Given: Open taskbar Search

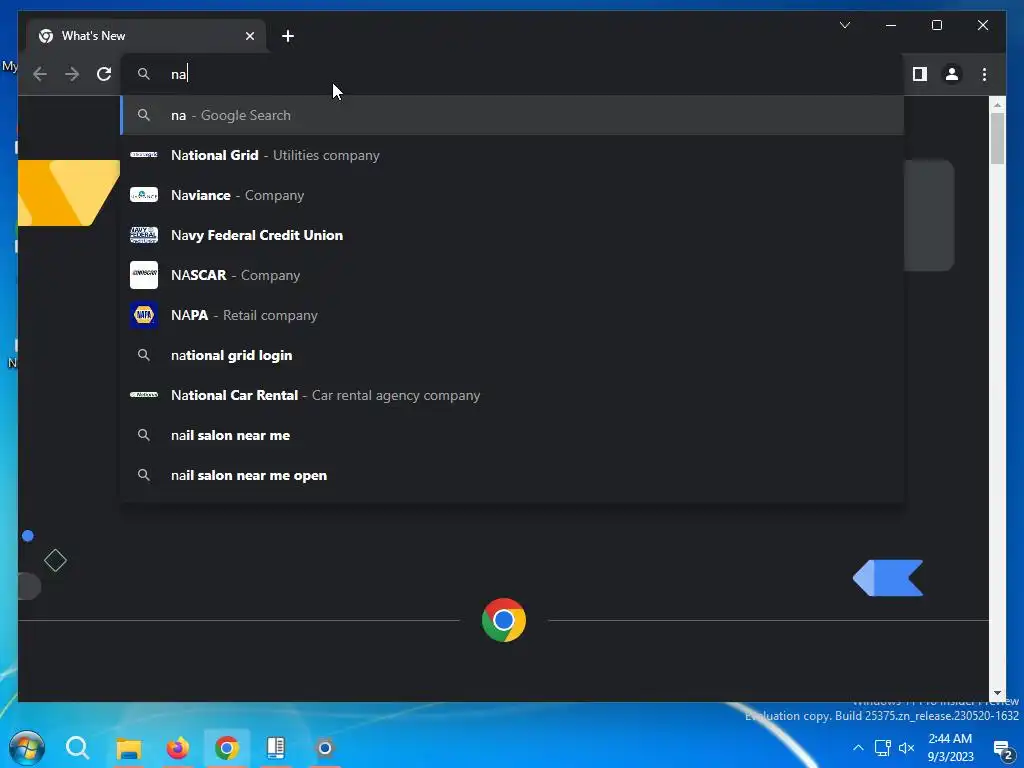Looking at the screenshot, I should point(77,748).
